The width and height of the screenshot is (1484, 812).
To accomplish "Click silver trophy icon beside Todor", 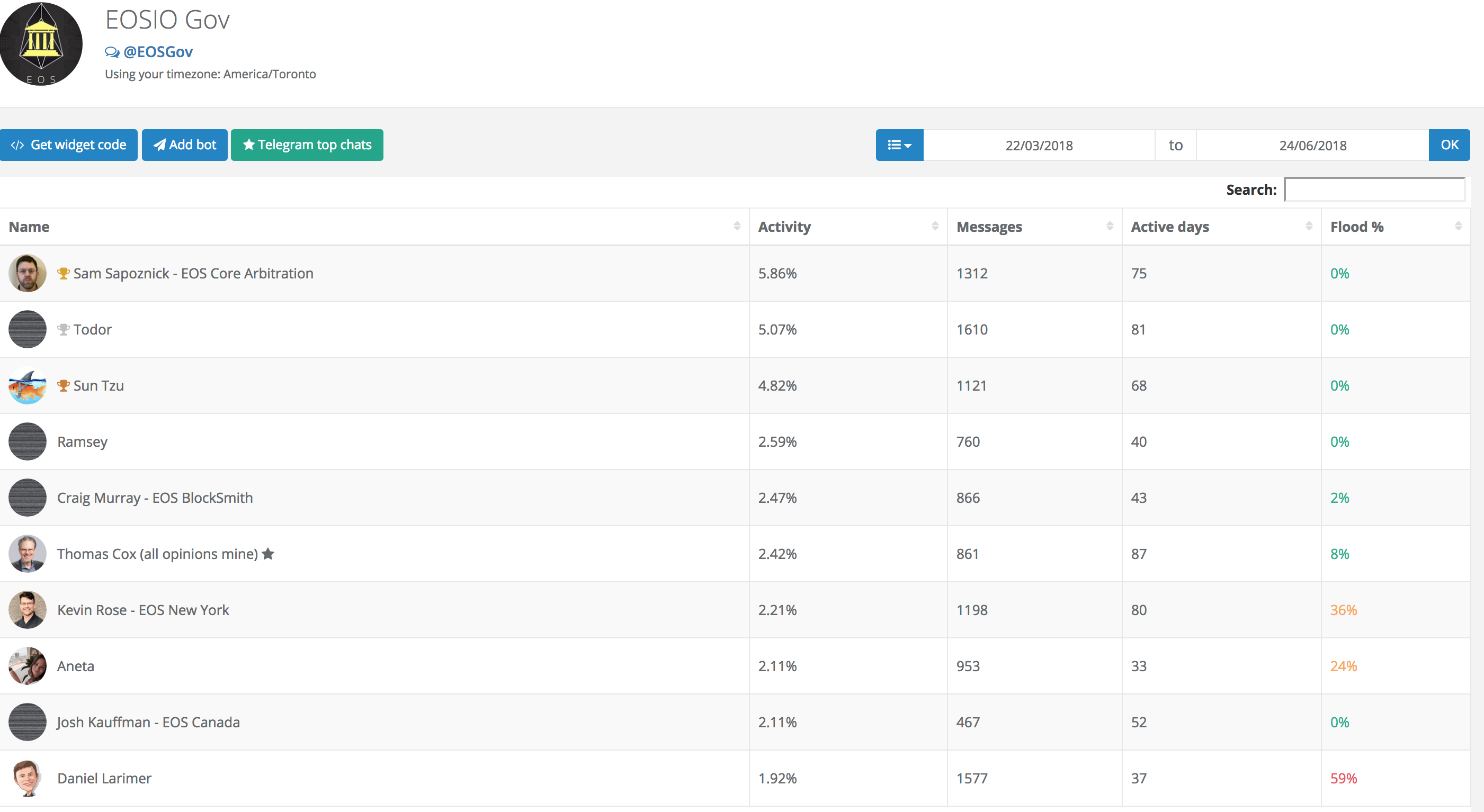I will 64,329.
